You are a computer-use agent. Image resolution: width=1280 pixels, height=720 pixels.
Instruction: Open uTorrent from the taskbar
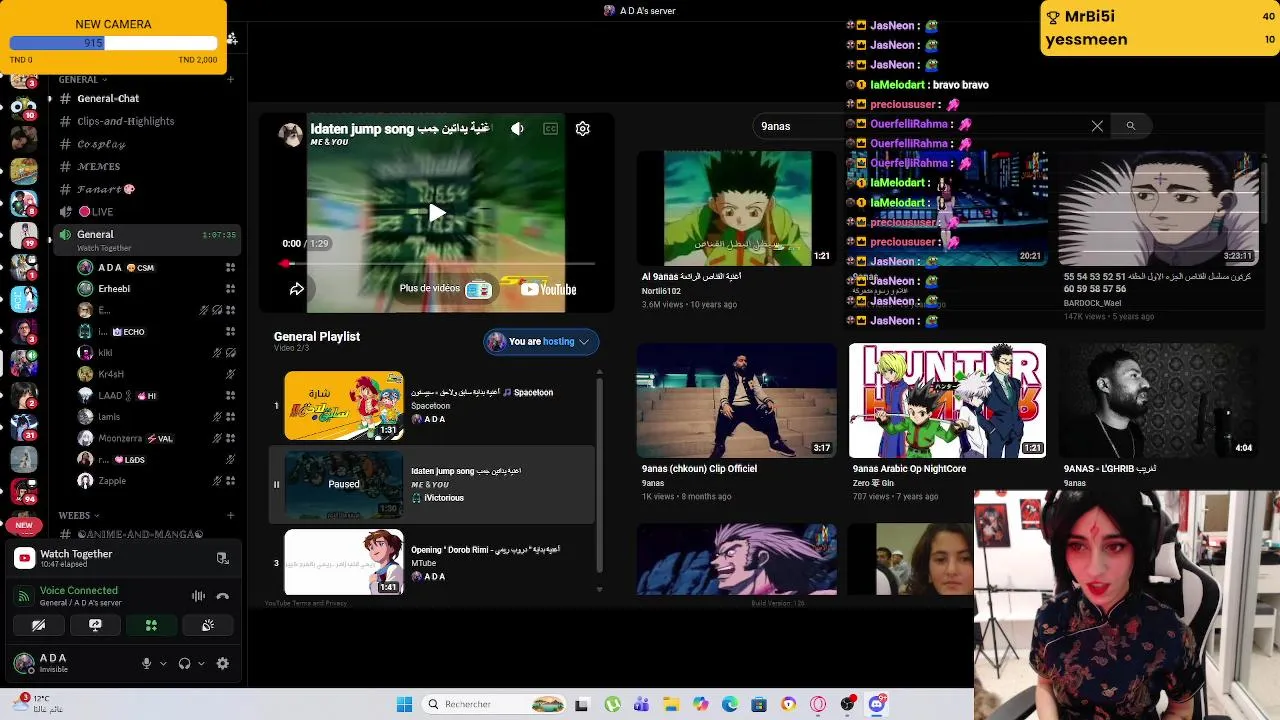[x=612, y=704]
